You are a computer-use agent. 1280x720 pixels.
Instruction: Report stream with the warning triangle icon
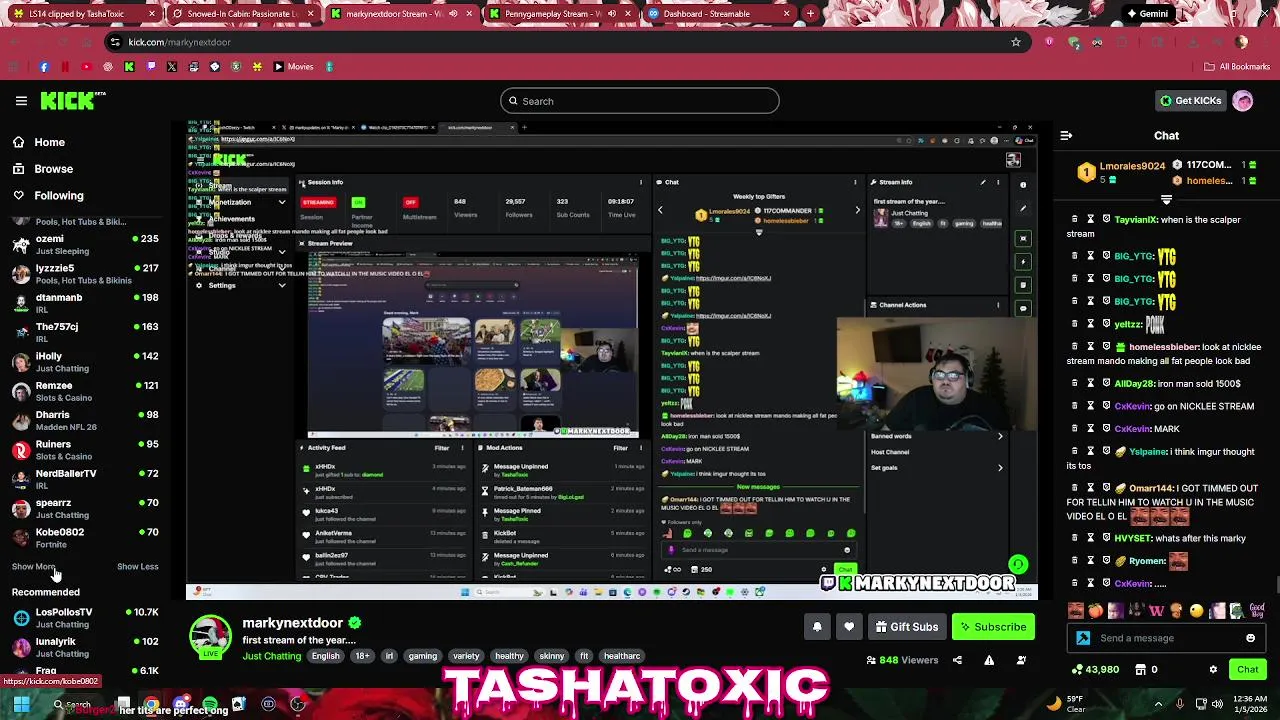(x=989, y=660)
